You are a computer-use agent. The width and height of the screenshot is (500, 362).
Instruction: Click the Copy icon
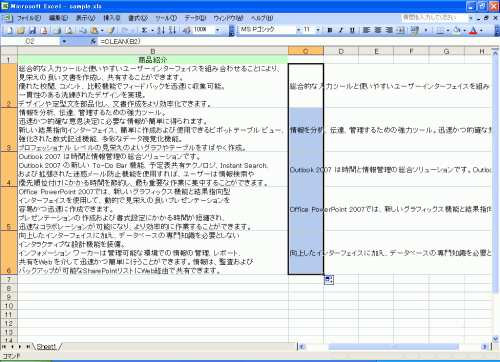[x=83, y=31]
